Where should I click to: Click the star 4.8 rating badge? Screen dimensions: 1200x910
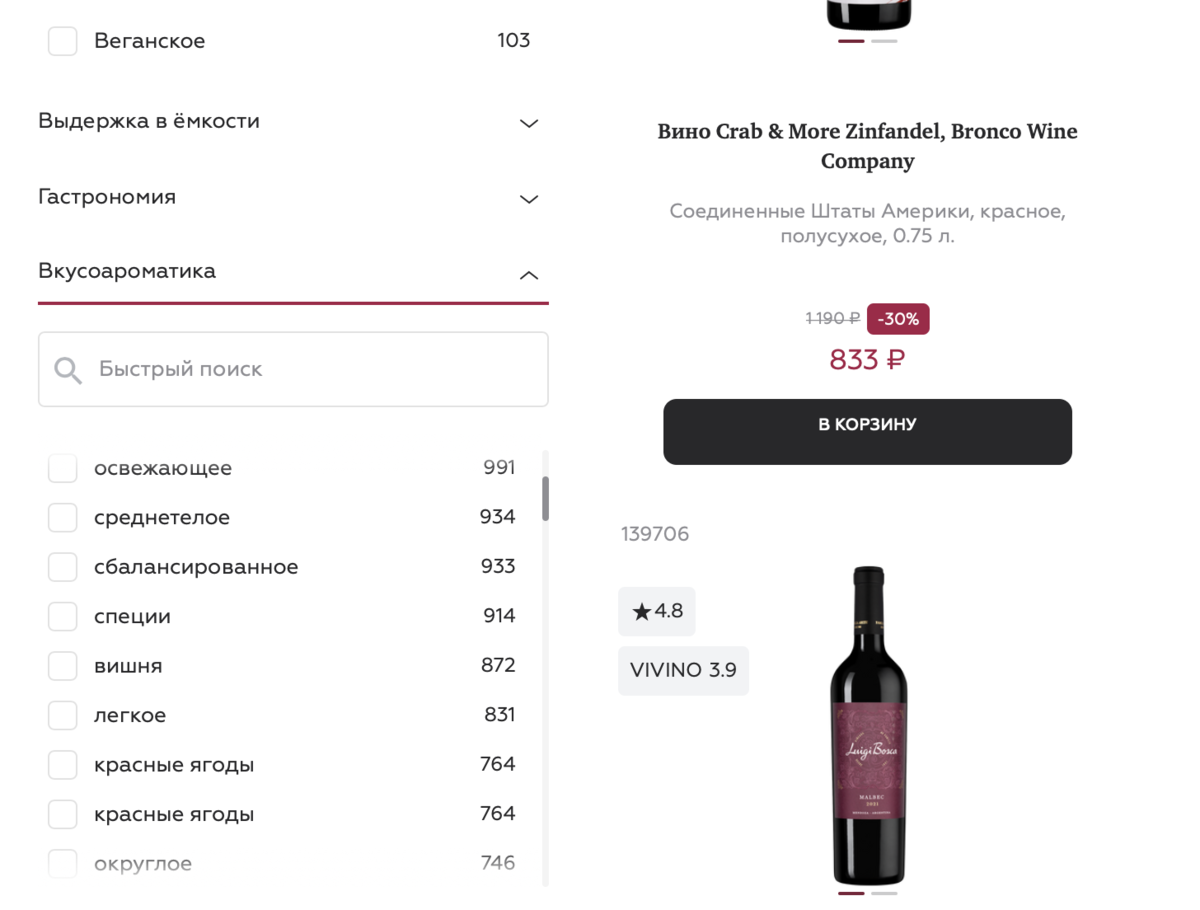point(656,611)
